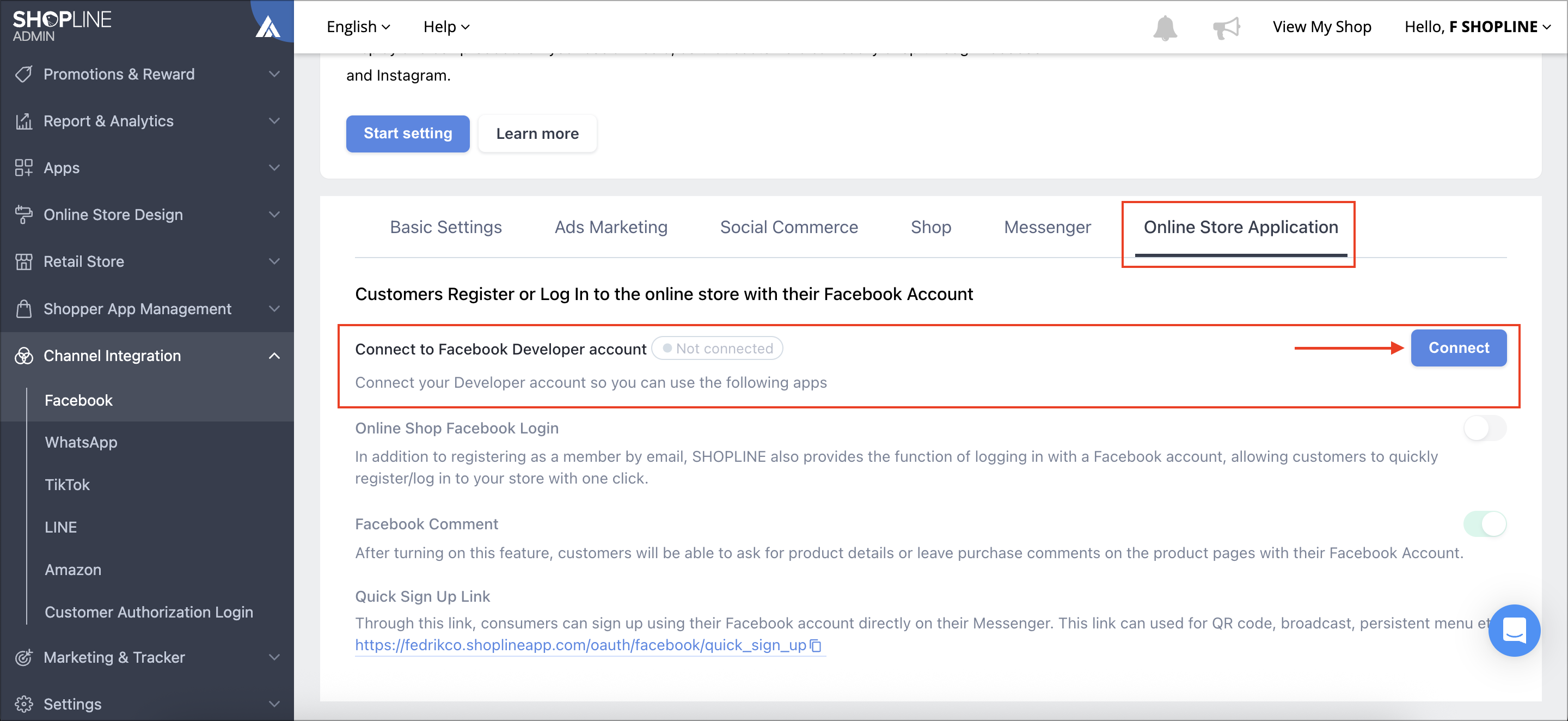1568x721 pixels.
Task: Click the Apps grid icon
Action: point(24,168)
